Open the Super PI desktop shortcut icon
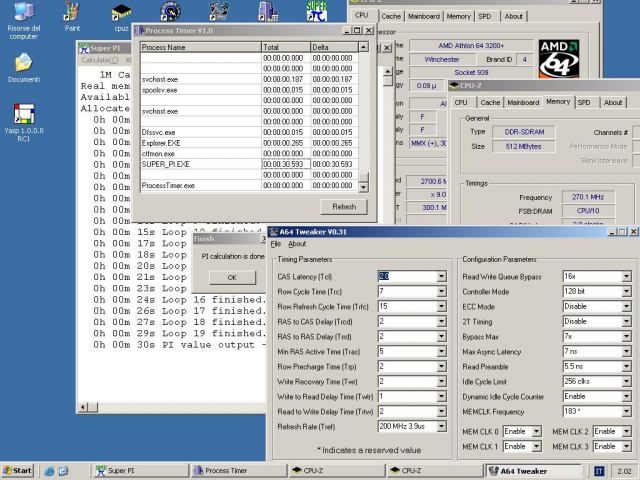 (x=317, y=11)
